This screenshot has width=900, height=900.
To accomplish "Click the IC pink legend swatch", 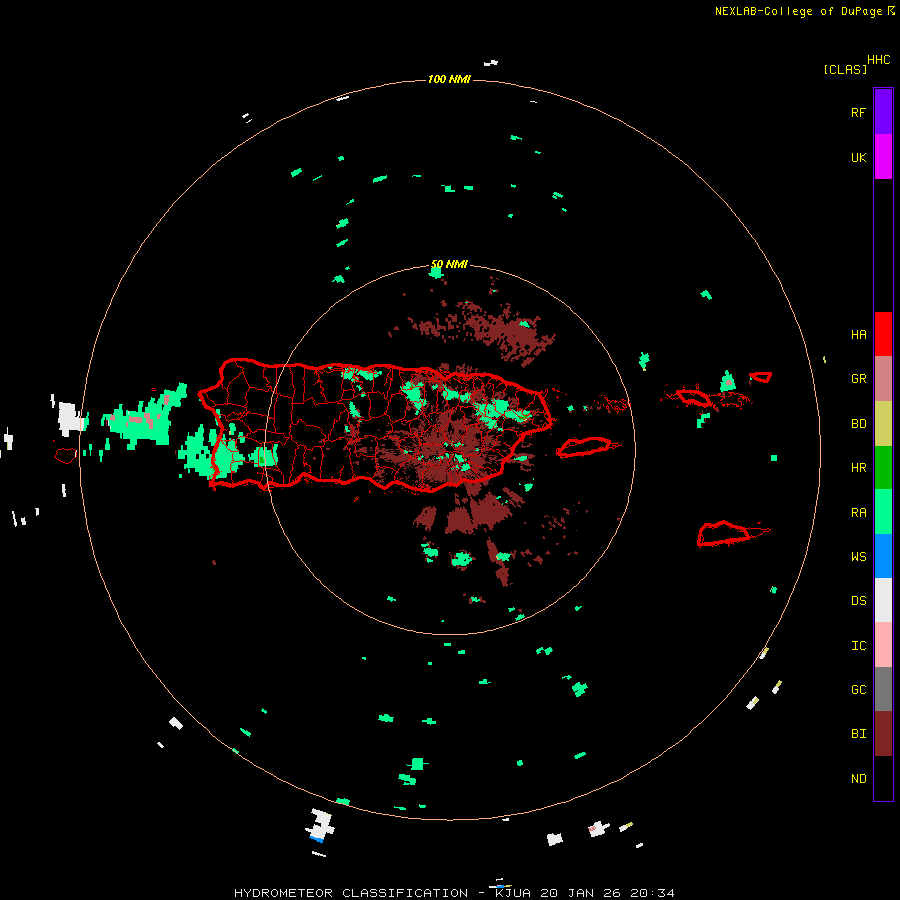I will [883, 645].
